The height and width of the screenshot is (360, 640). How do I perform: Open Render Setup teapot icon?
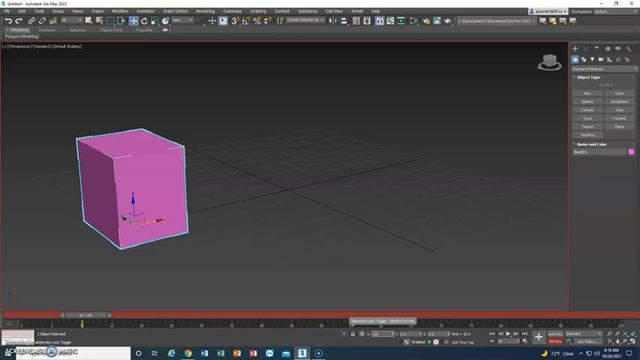426,21
